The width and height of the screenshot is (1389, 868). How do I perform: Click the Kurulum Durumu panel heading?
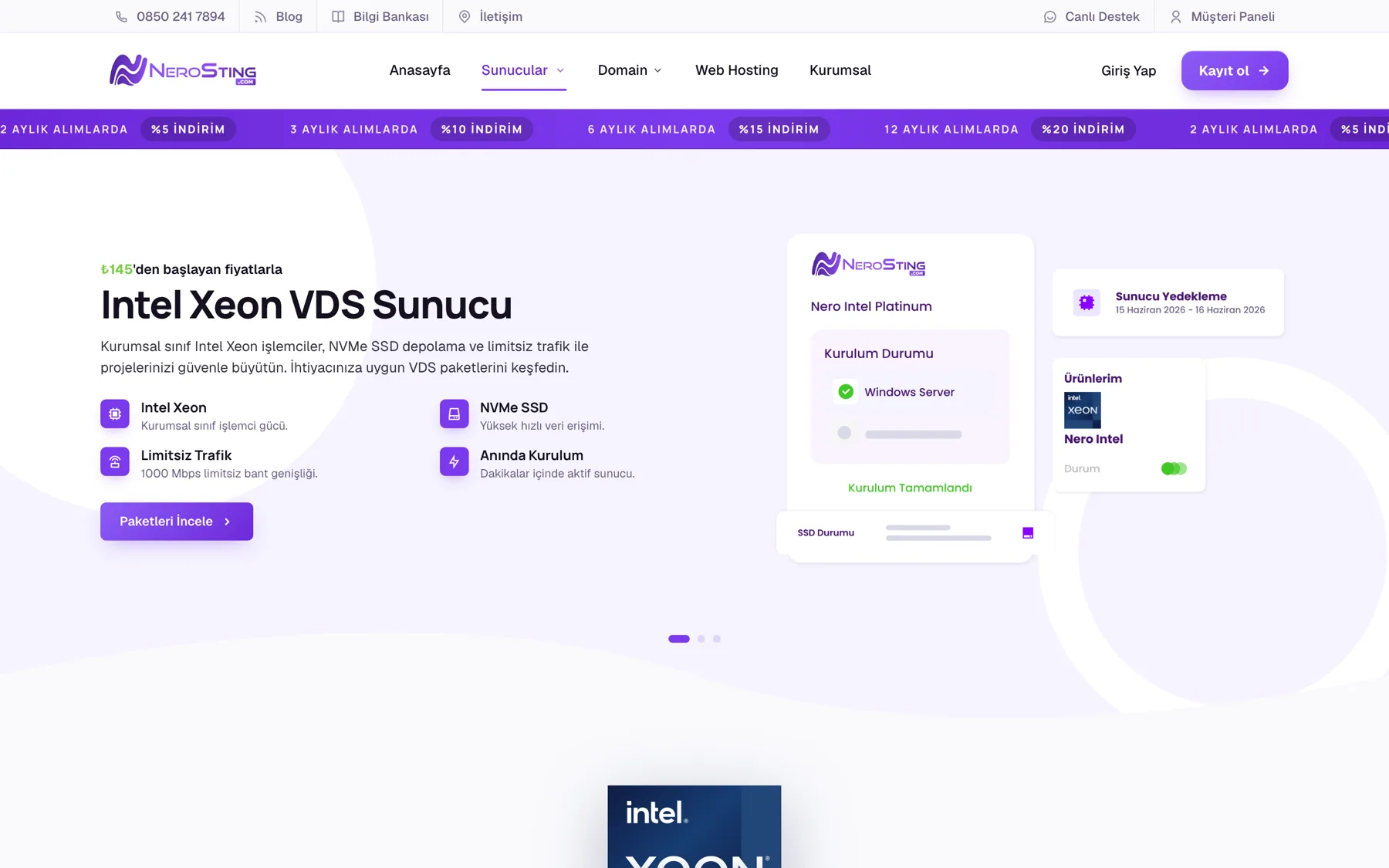click(x=879, y=353)
